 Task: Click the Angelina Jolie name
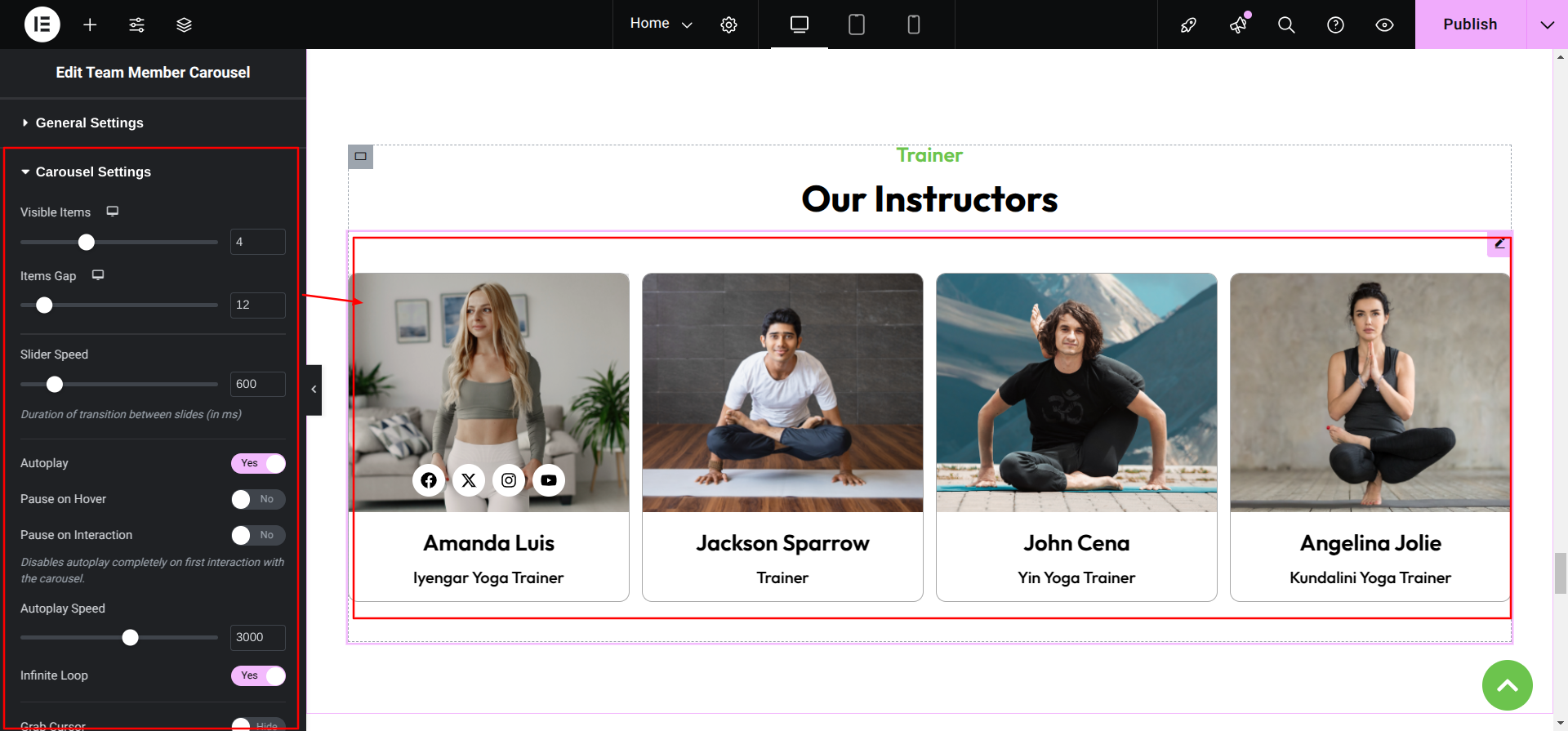[x=1370, y=543]
